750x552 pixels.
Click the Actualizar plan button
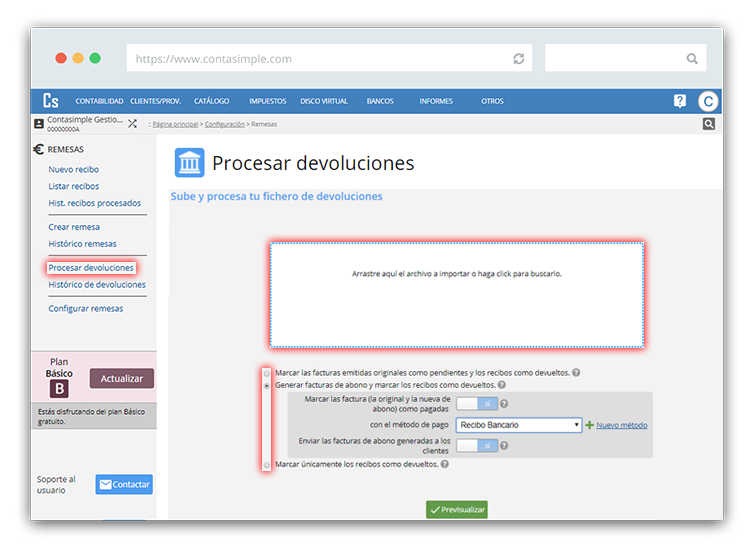click(x=121, y=378)
